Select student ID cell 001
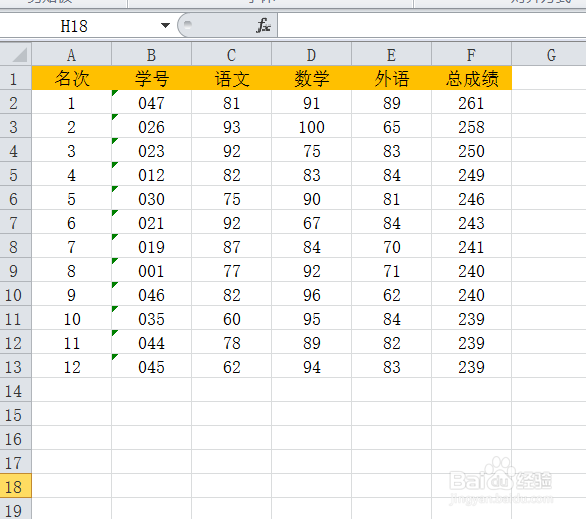 coord(151,270)
